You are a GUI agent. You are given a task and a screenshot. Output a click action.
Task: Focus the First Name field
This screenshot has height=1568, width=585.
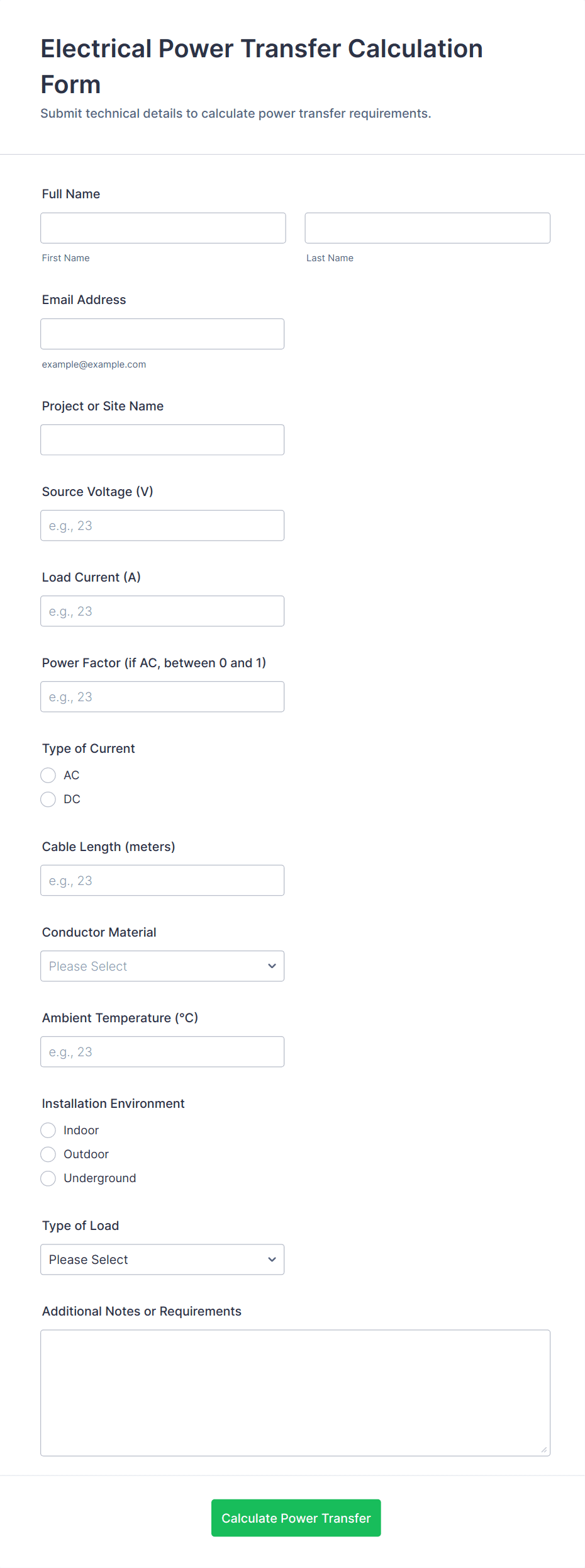(x=163, y=228)
